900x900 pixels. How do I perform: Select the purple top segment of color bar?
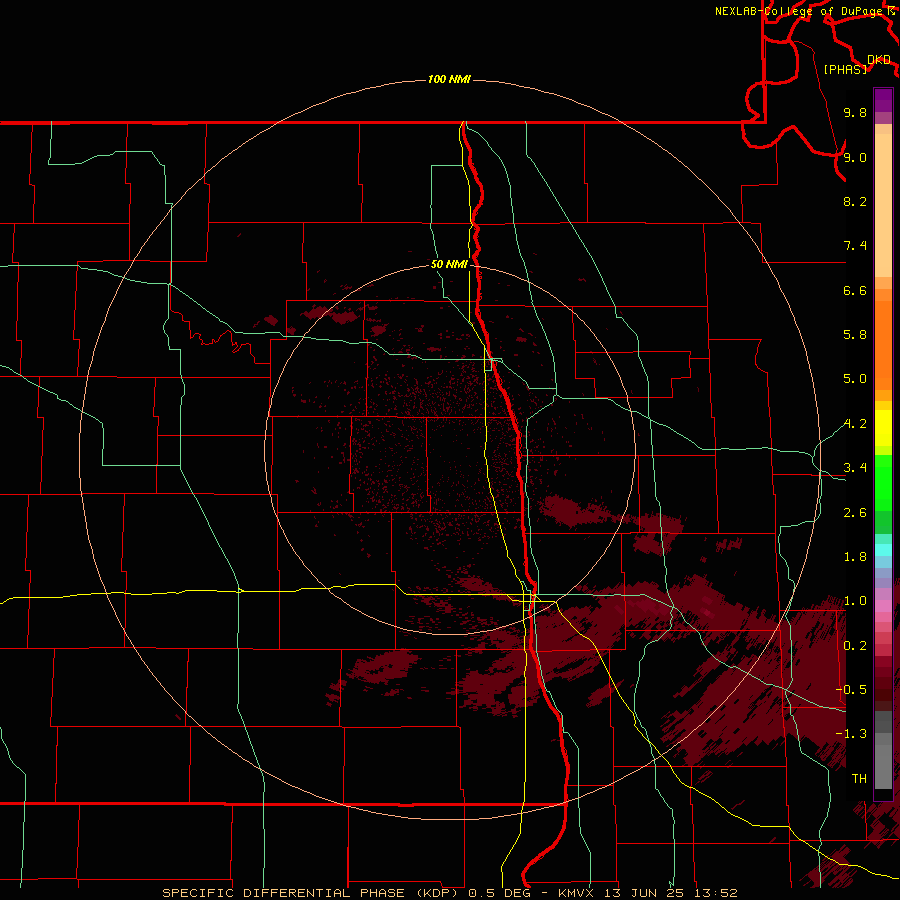(883, 100)
